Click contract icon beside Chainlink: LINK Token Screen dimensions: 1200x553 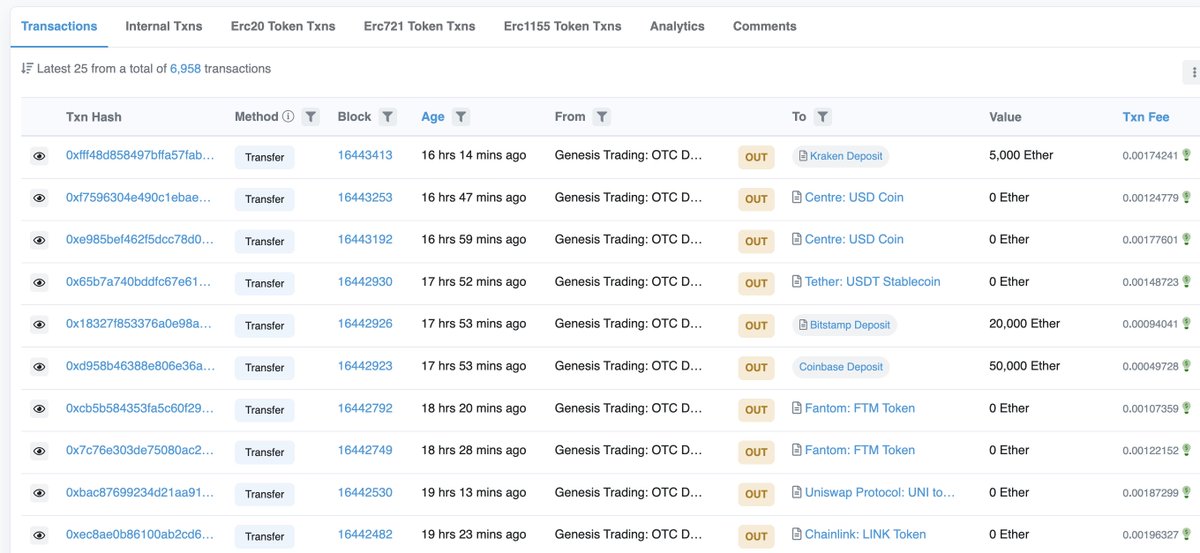point(797,534)
